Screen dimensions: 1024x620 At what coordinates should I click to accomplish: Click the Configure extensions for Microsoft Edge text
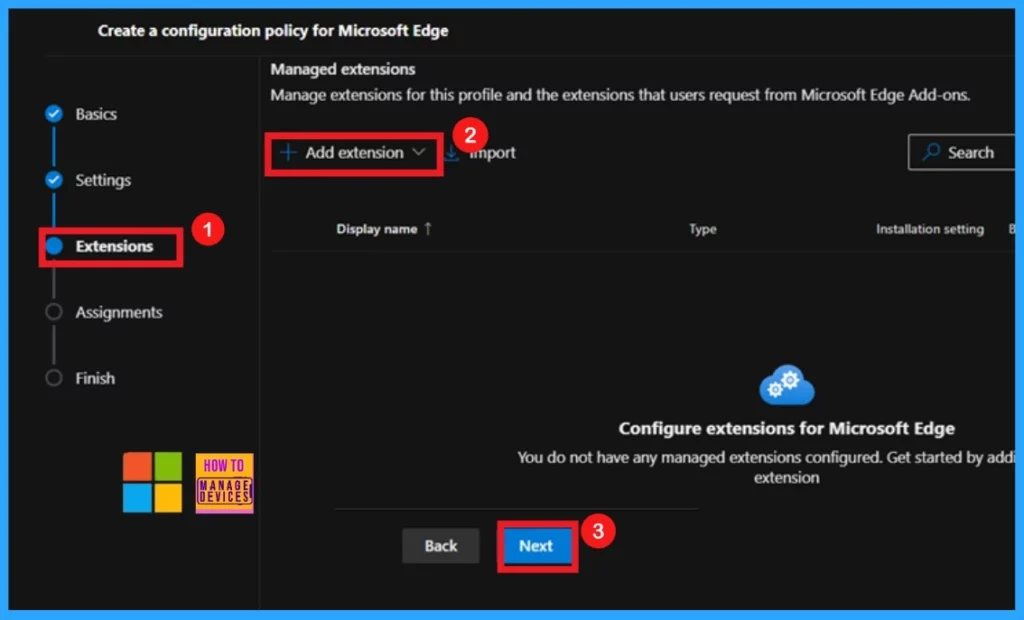click(786, 429)
